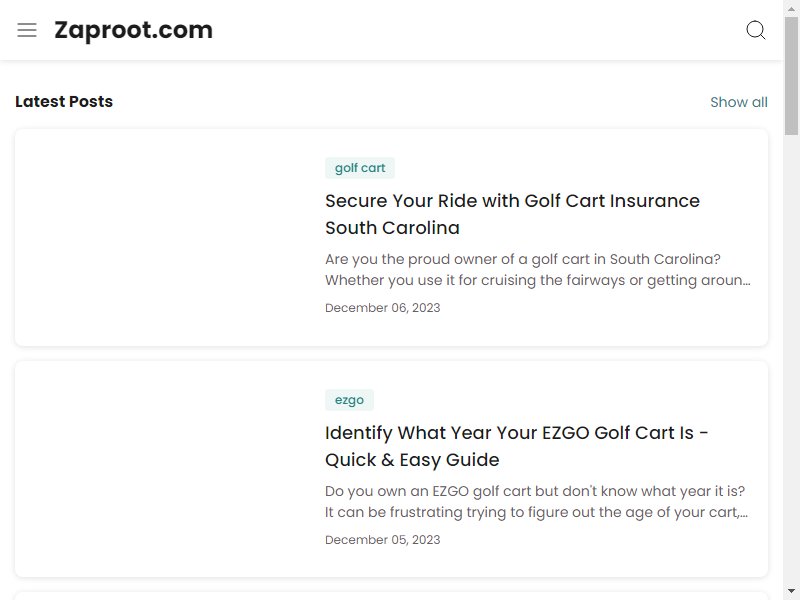This screenshot has height=600, width=800.
Task: Click the EZGO guide post thumbnail
Action: point(163,469)
